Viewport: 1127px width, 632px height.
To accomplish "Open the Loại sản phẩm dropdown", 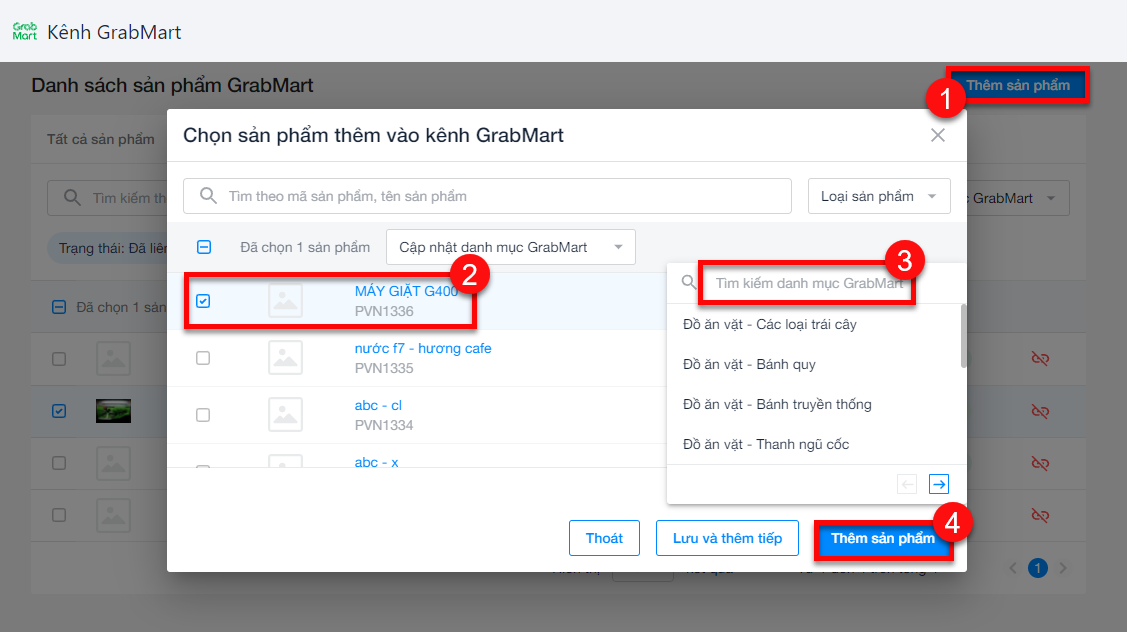I will (x=879, y=196).
